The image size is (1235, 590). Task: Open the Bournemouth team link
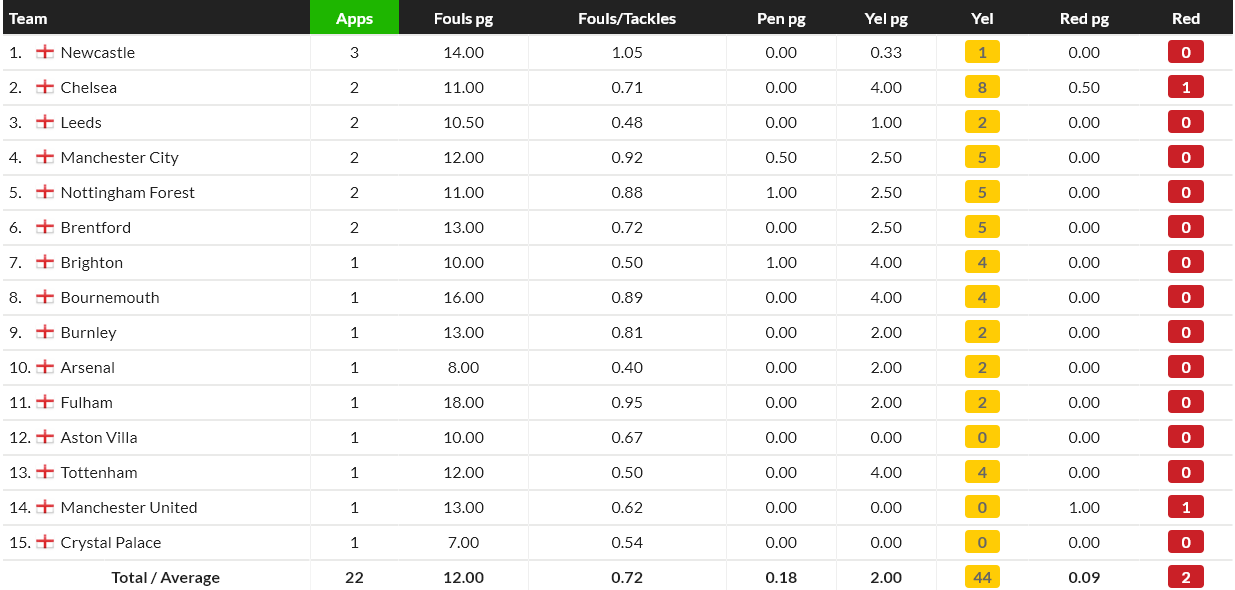click(x=110, y=297)
